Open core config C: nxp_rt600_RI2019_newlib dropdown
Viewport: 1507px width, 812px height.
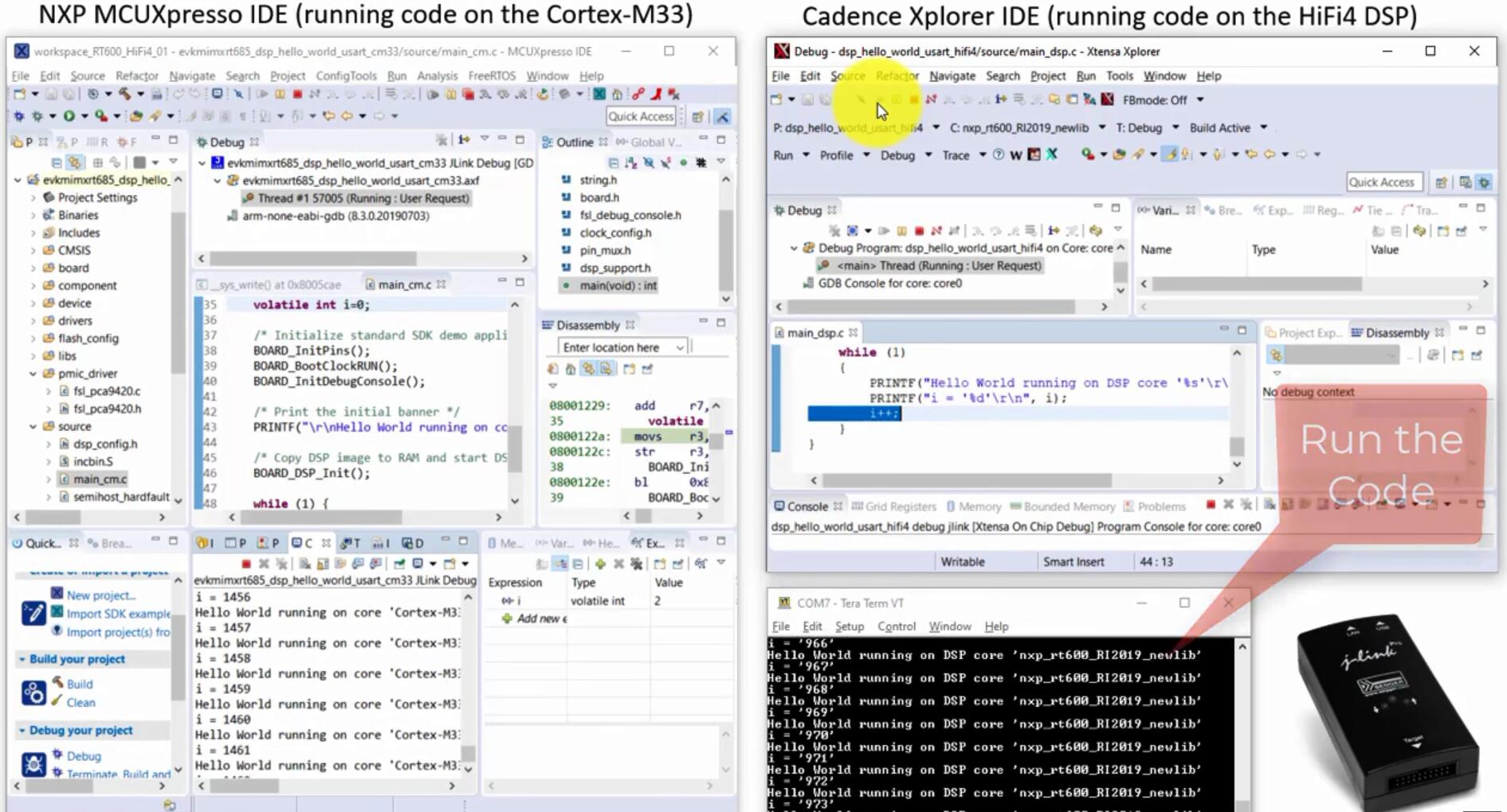coord(1102,127)
